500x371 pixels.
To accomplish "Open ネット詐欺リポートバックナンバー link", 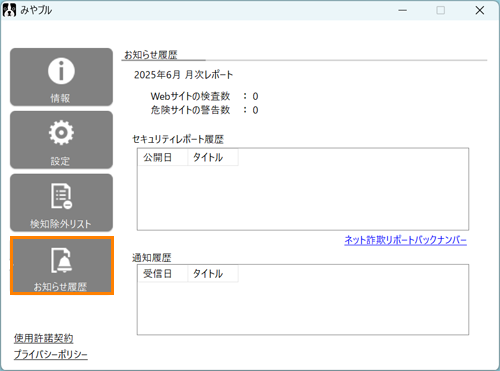I will 405,240.
